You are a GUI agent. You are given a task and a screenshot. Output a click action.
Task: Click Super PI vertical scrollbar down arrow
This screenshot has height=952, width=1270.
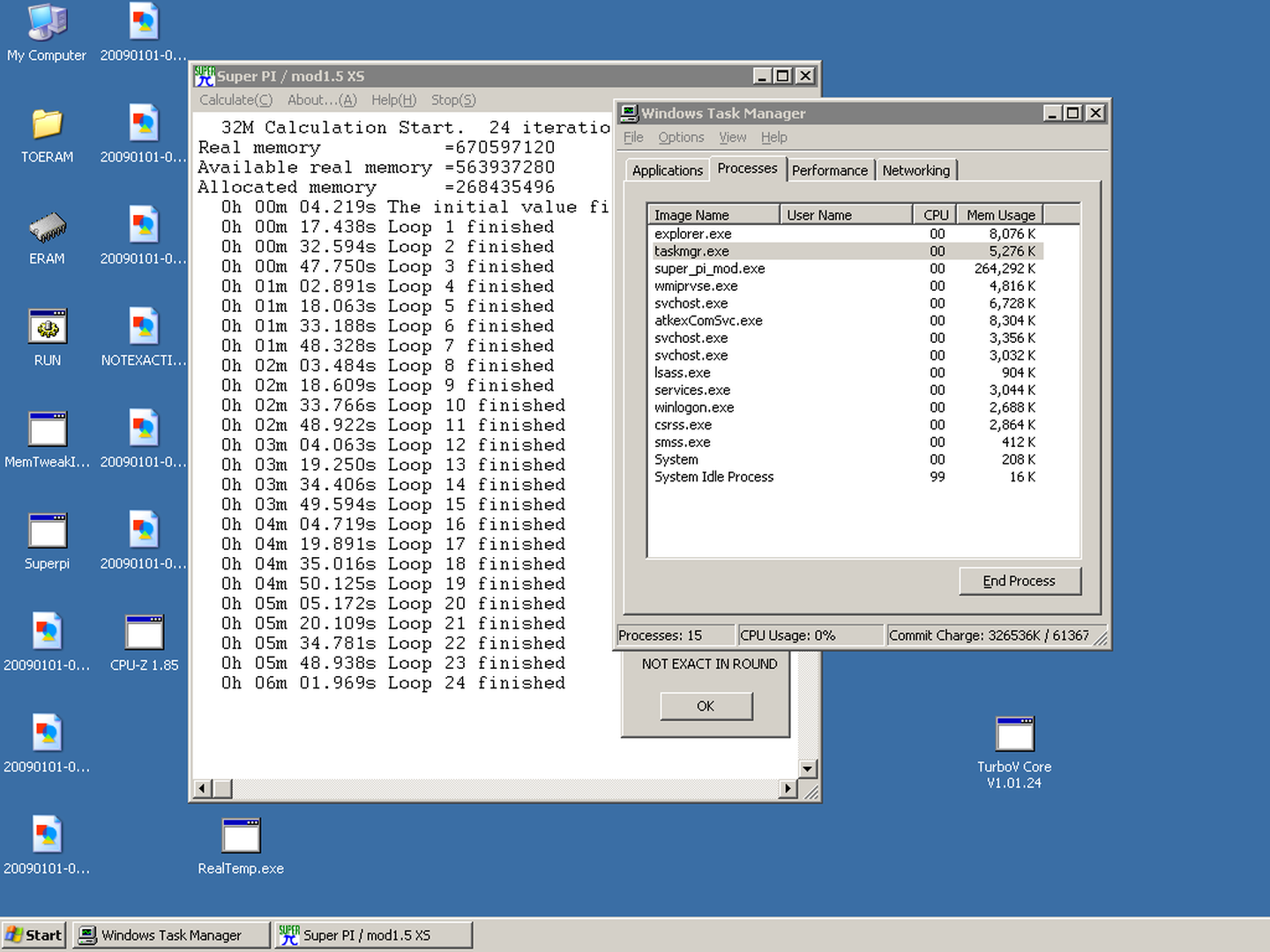click(x=807, y=769)
